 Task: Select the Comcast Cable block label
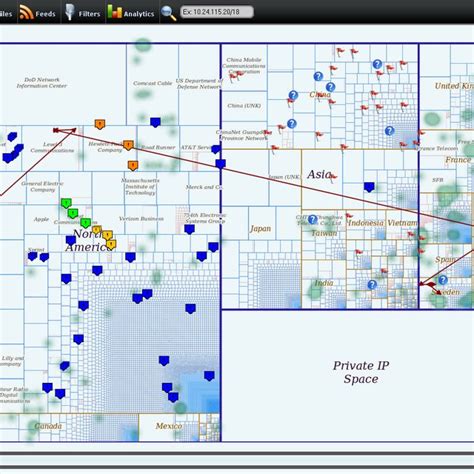153,83
